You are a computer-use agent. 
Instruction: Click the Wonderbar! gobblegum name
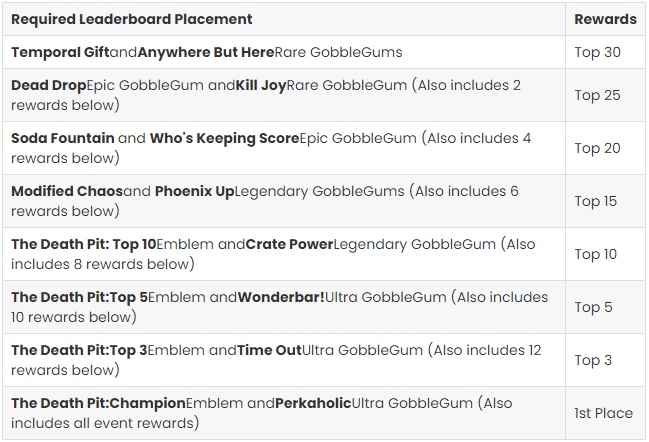281,297
